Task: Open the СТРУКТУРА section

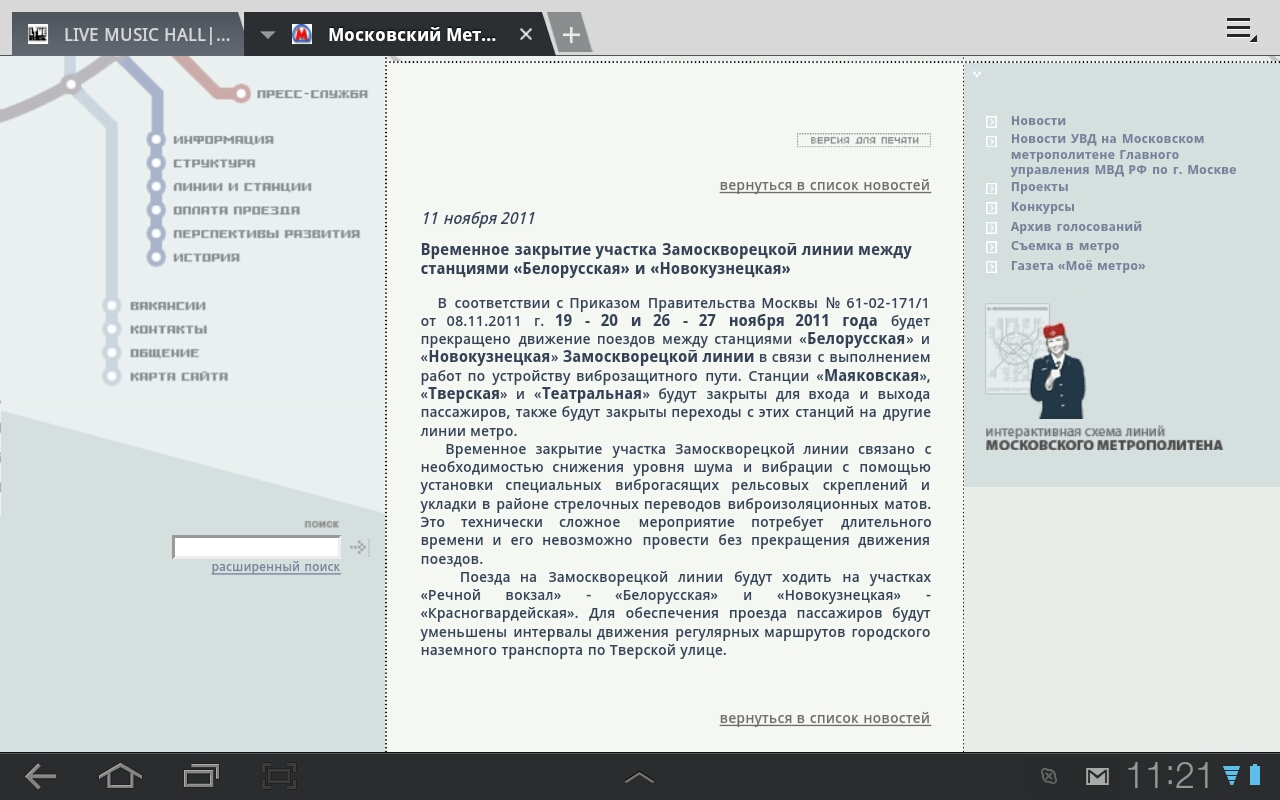Action: point(214,163)
